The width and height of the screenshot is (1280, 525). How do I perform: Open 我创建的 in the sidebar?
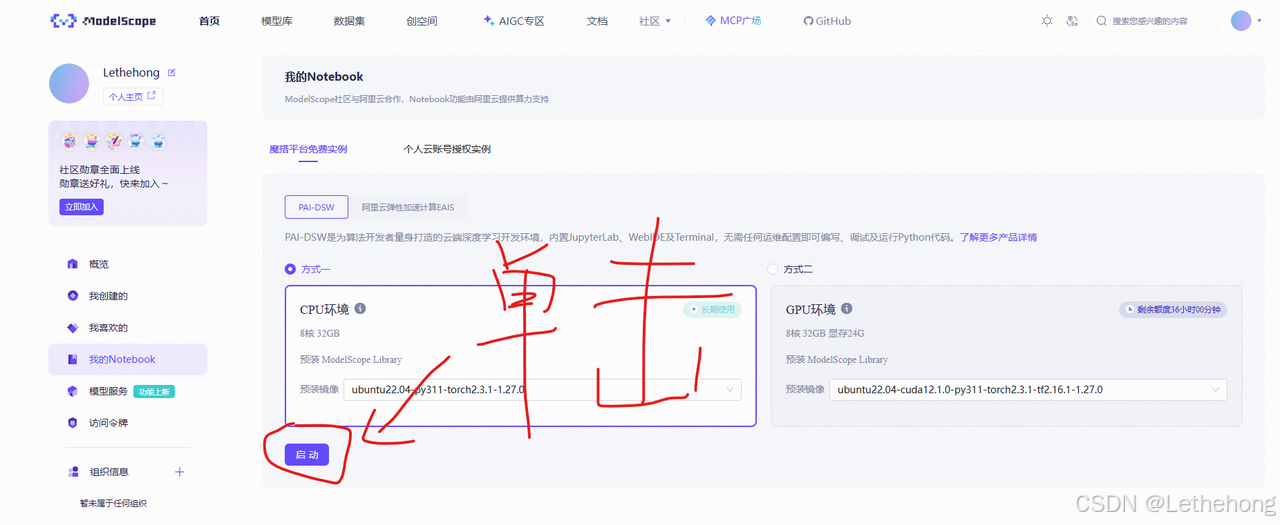coord(128,296)
